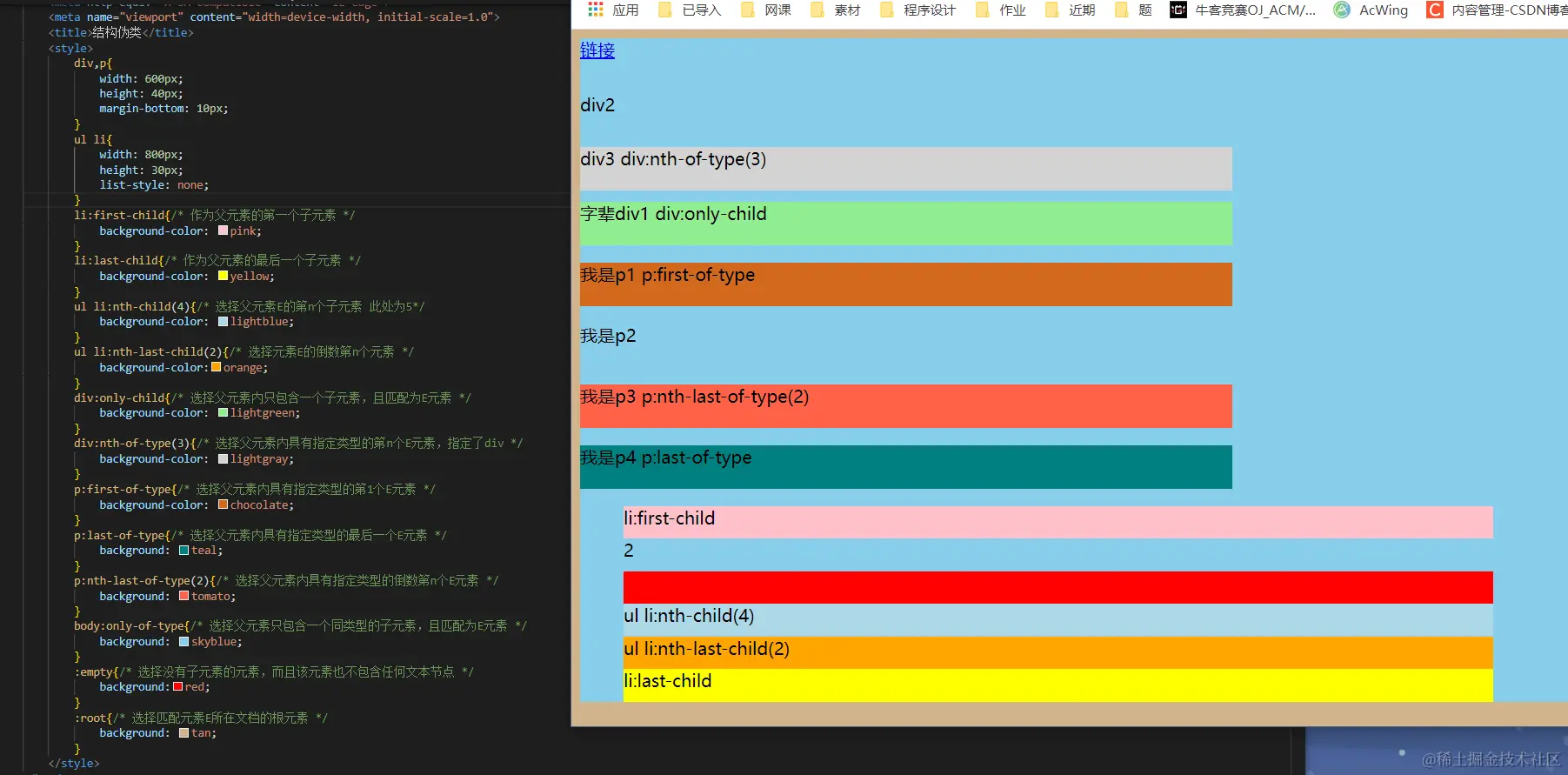The width and height of the screenshot is (1568, 775).
Task: Click the 'li:last-child' yellow list item
Action: 1058,685
